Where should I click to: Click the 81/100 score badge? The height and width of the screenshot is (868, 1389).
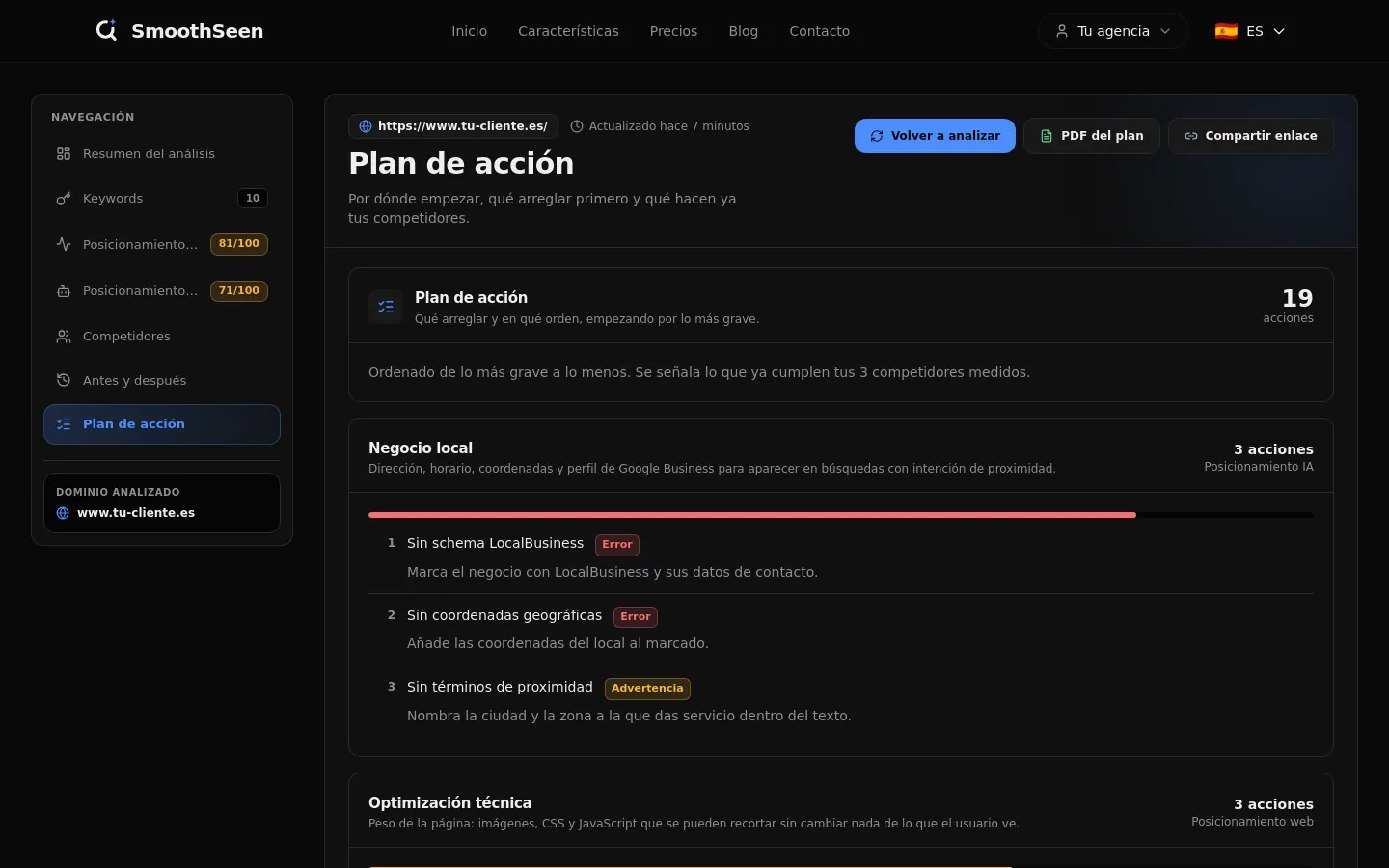pyautogui.click(x=239, y=244)
